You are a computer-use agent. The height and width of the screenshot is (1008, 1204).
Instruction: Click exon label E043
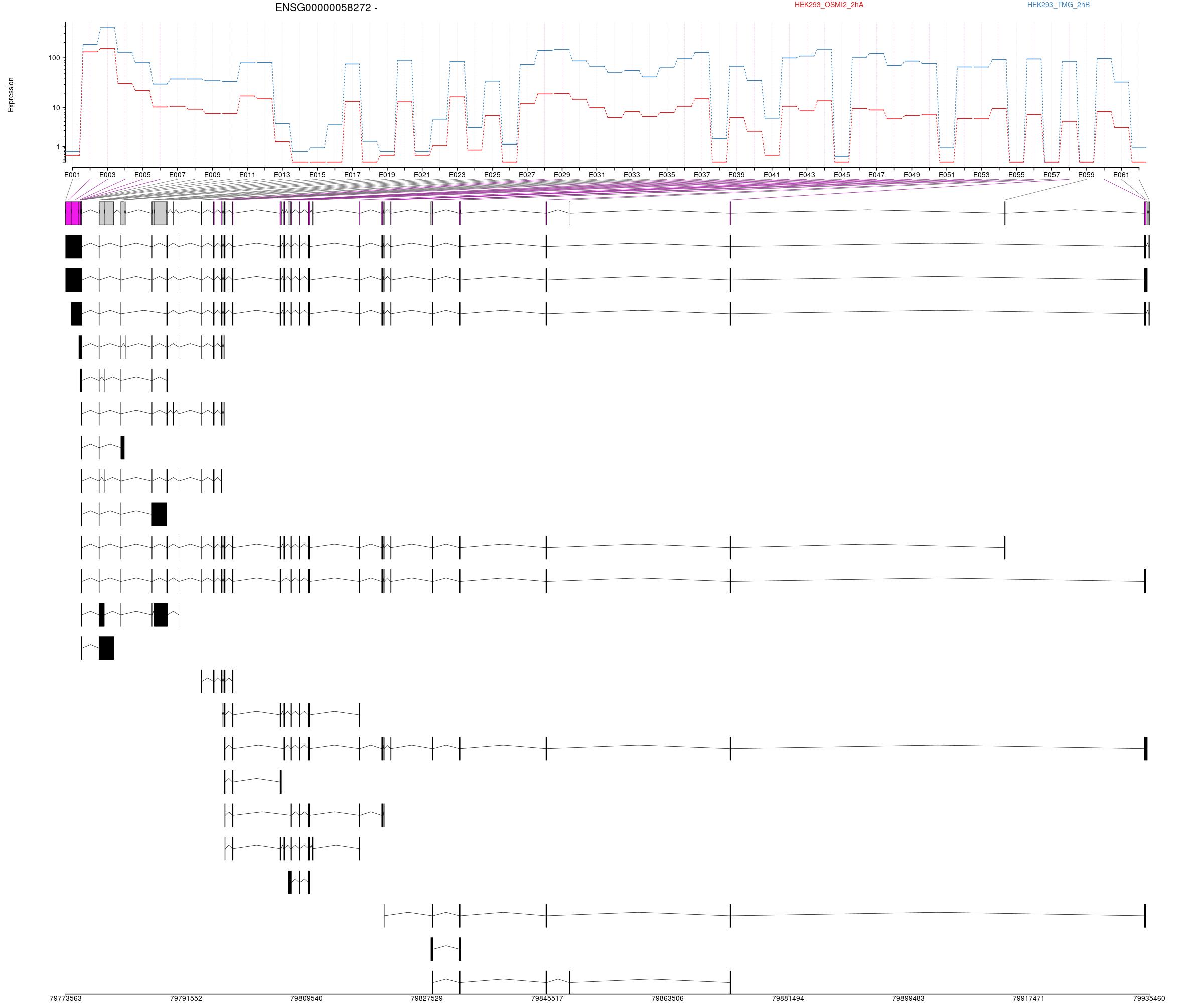807,174
